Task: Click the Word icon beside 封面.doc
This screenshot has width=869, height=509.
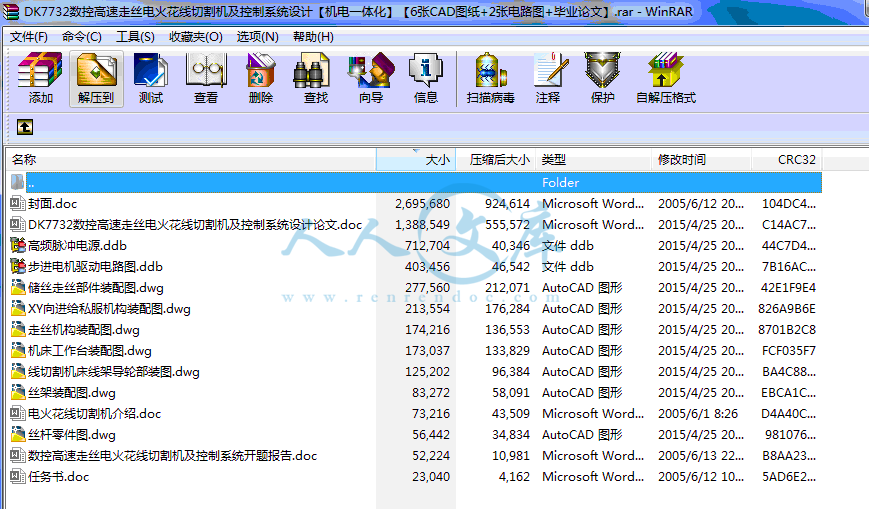Action: 18,203
